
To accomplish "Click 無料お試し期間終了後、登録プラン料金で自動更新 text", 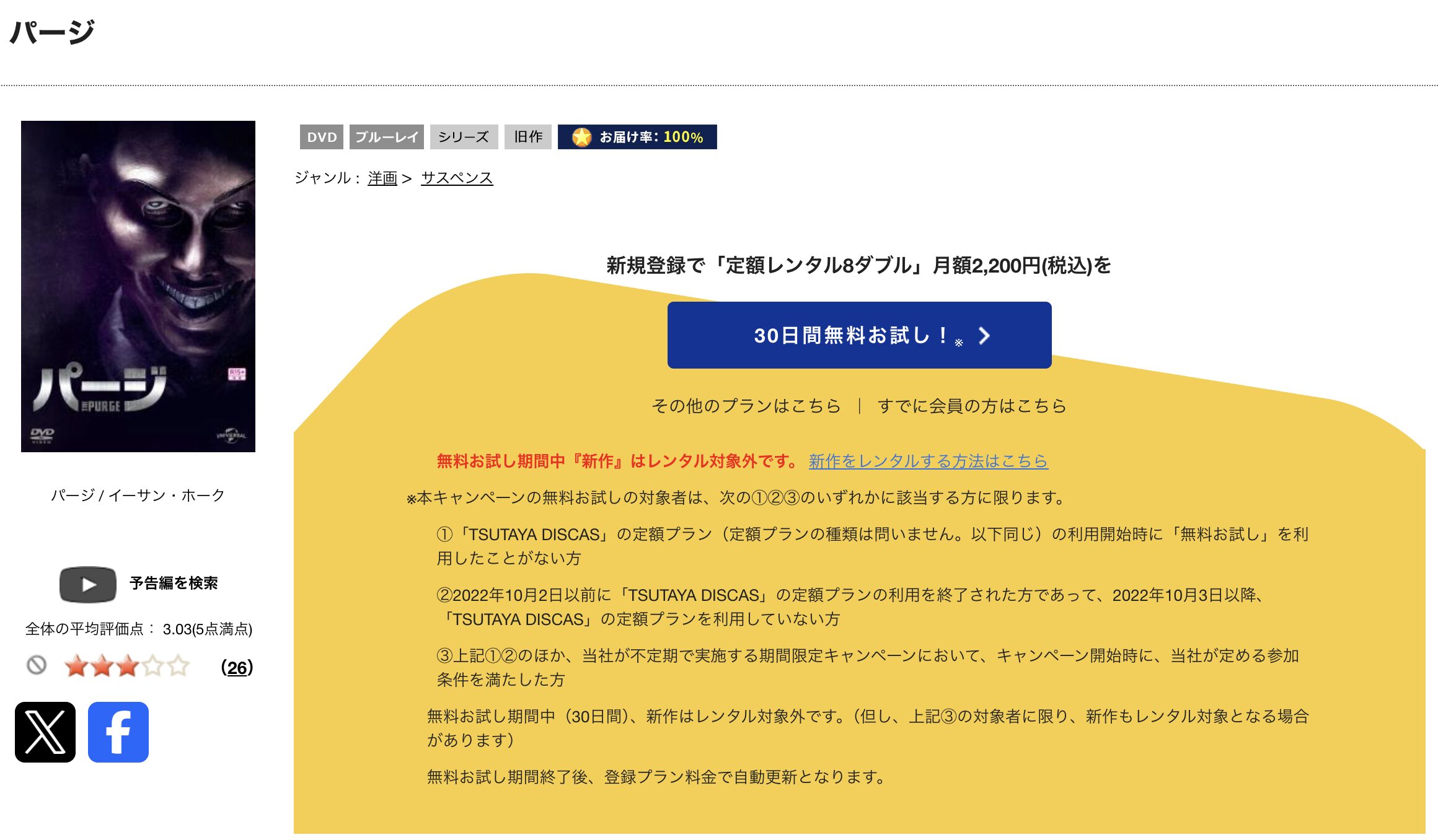I will [657, 777].
